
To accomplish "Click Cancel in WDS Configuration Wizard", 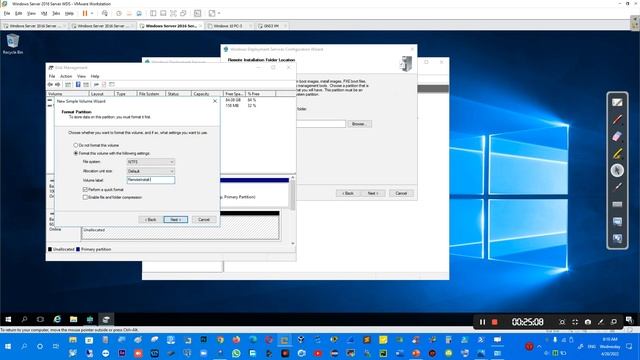I will (401, 193).
